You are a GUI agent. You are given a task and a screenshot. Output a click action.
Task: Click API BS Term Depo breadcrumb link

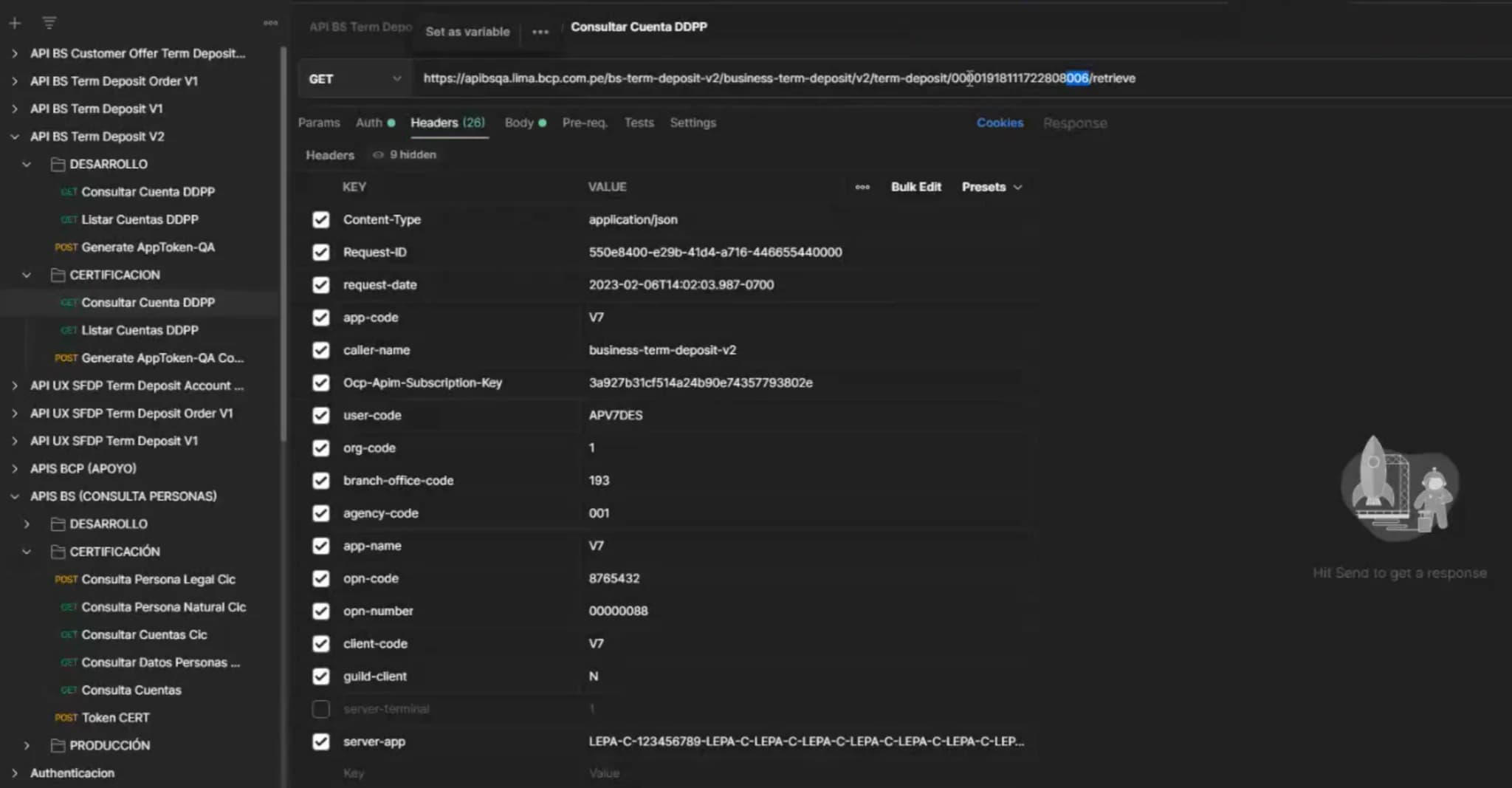coord(360,27)
